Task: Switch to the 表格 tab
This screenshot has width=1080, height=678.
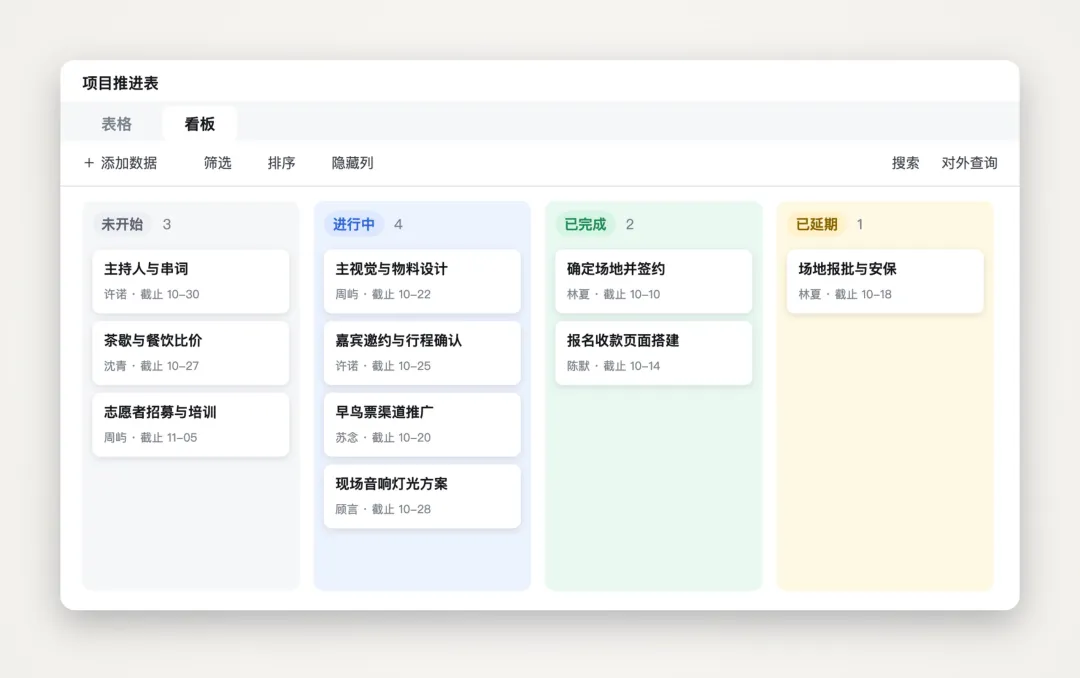Action: [116, 124]
